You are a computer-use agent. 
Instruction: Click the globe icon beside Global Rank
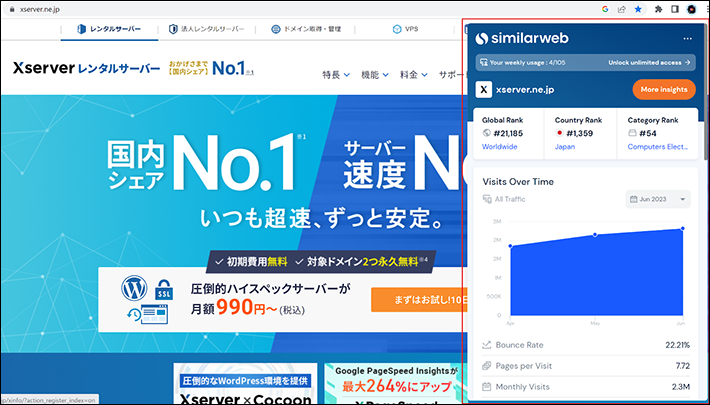[487, 133]
